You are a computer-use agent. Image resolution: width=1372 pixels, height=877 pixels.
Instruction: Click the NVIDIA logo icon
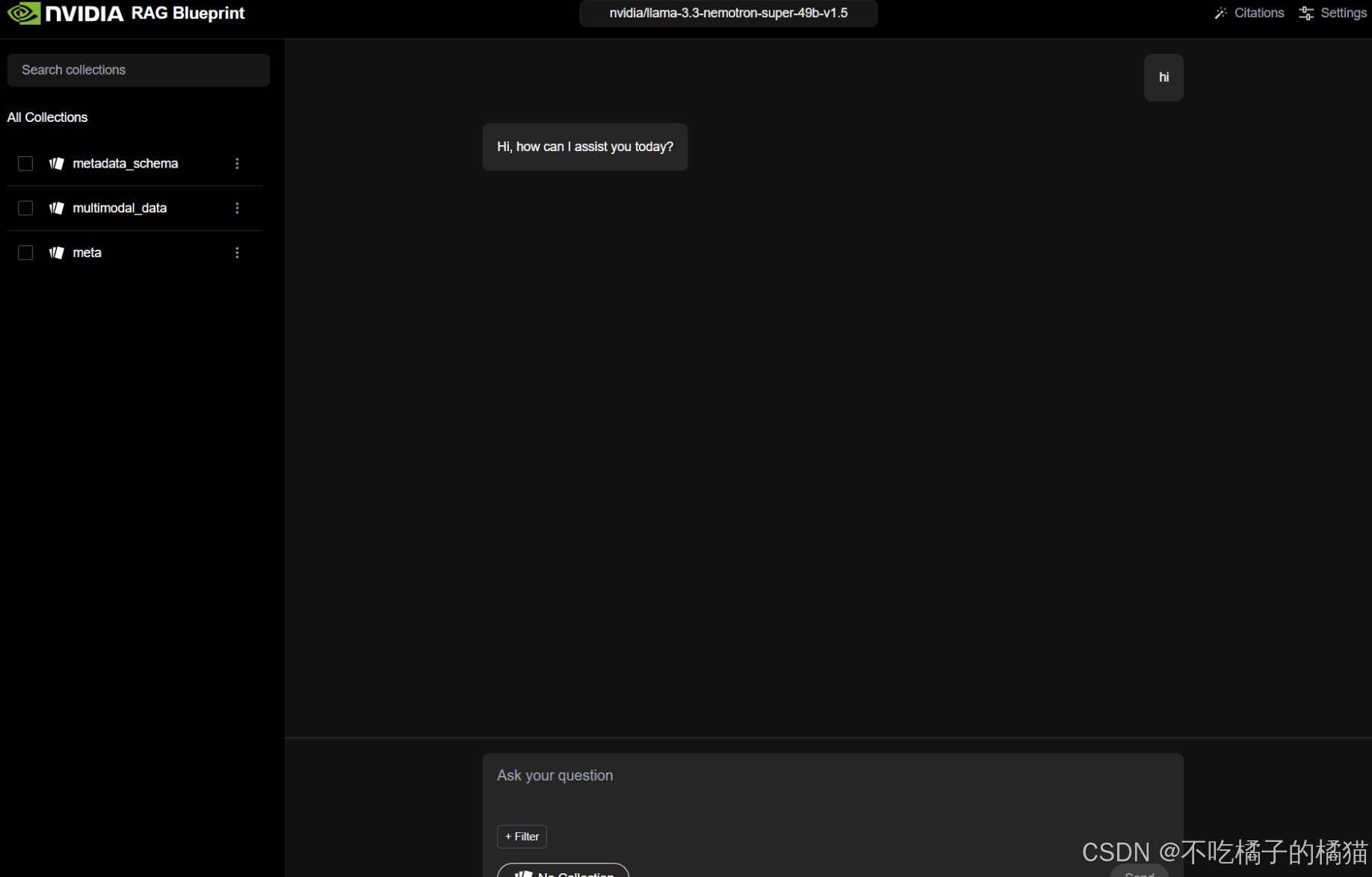click(23, 13)
